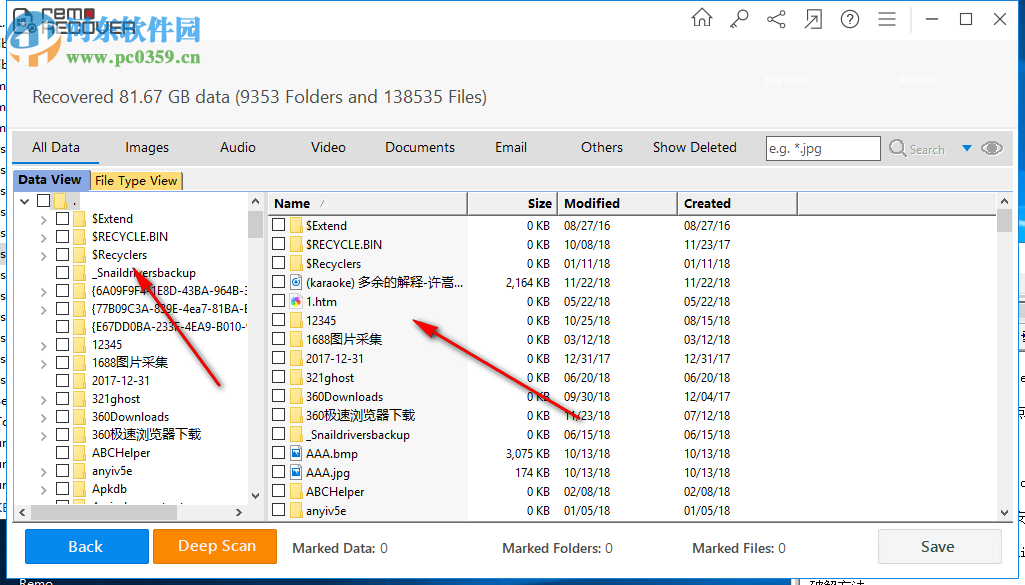
Task: Click the search input field
Action: point(822,147)
